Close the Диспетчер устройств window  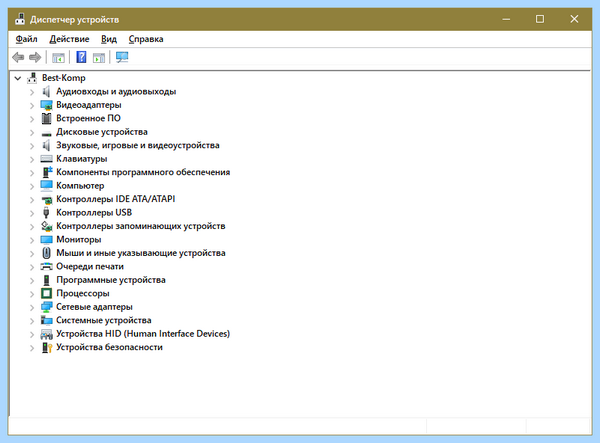coord(574,19)
